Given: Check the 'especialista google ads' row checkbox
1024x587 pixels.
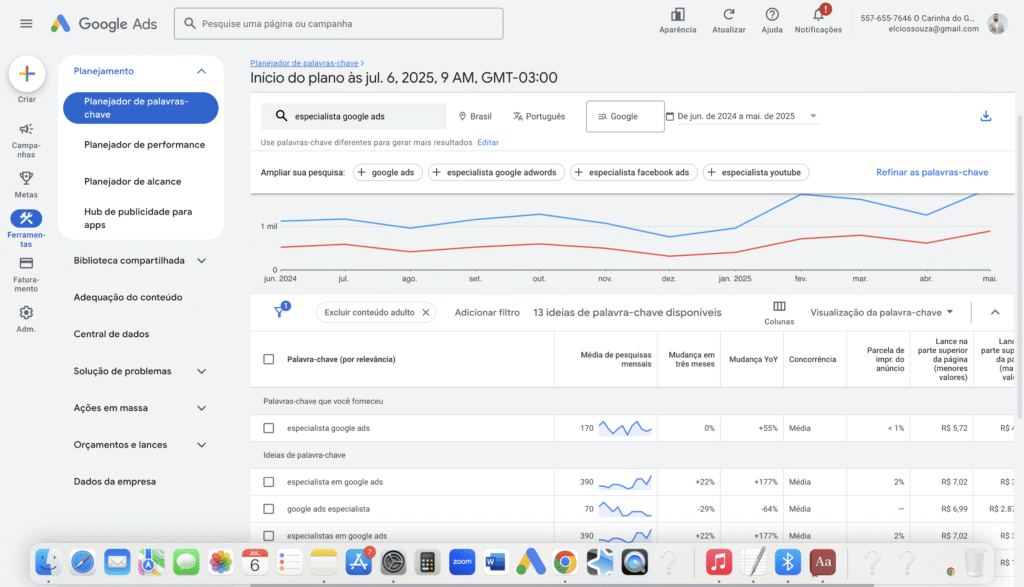Looking at the screenshot, I should 268,428.
